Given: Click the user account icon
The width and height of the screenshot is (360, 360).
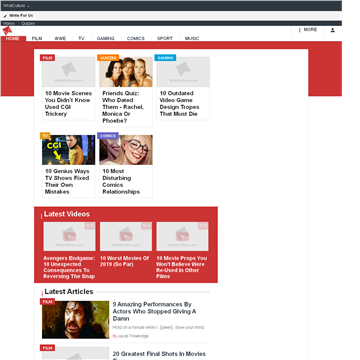Looking at the screenshot, I should pos(333,30).
